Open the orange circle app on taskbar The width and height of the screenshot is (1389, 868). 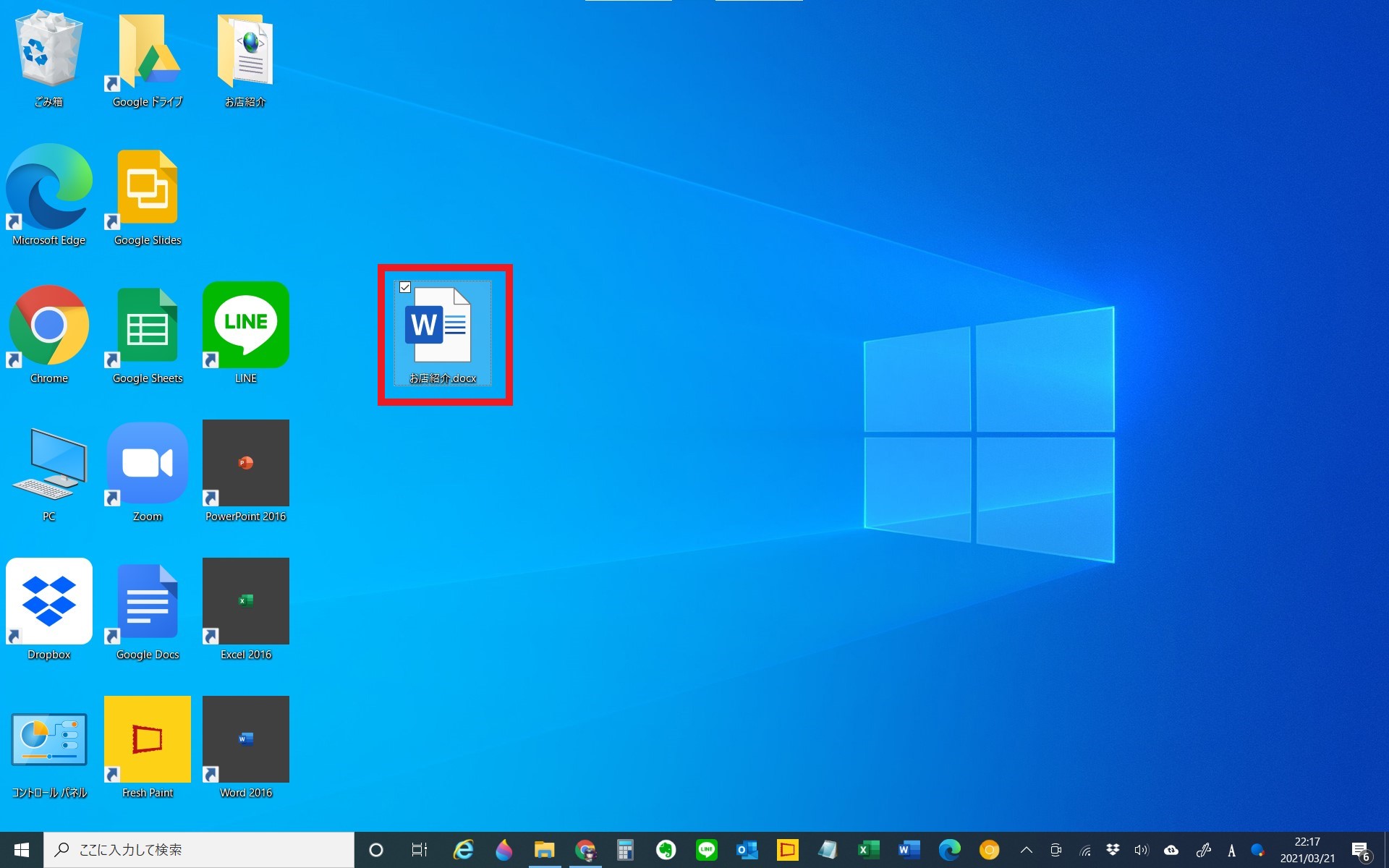point(990,850)
